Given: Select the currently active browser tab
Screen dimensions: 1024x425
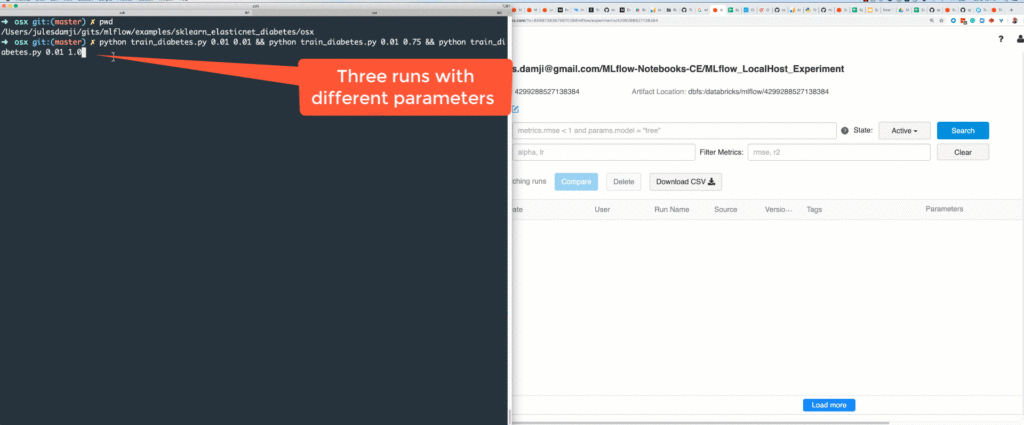Looking at the screenshot, I should (x=716, y=7).
